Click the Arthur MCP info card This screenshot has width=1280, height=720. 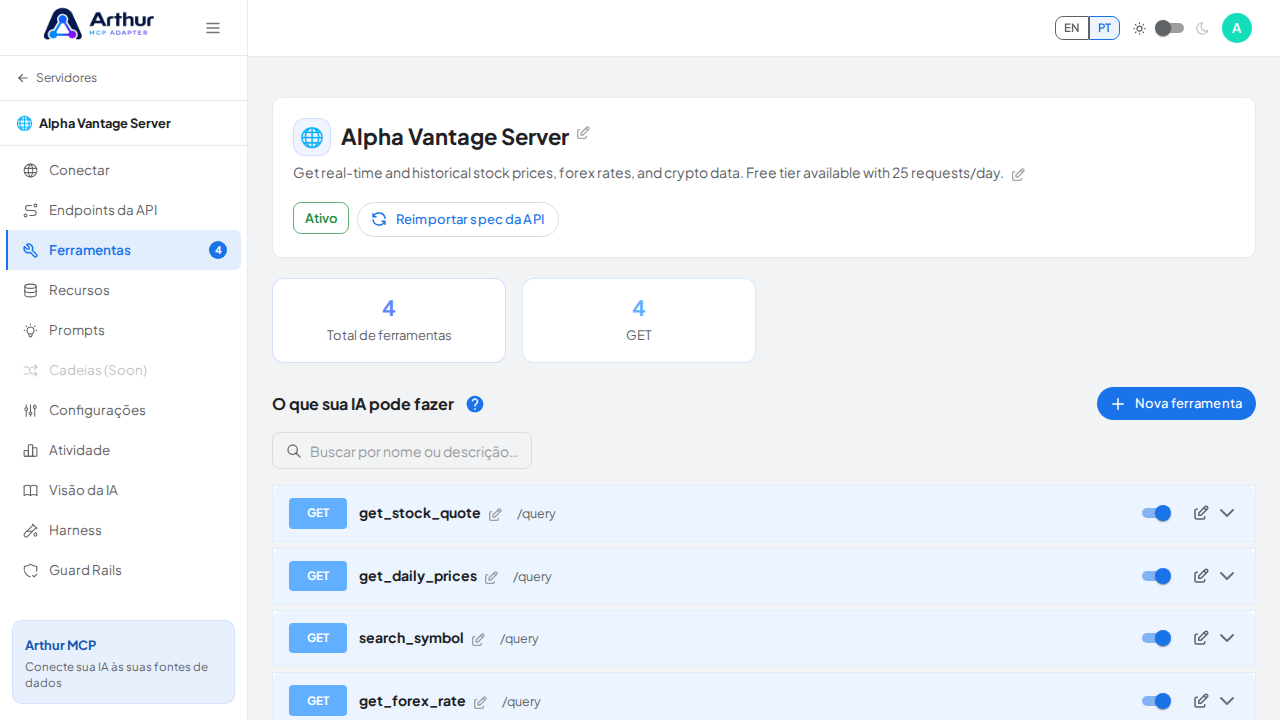[123, 662]
